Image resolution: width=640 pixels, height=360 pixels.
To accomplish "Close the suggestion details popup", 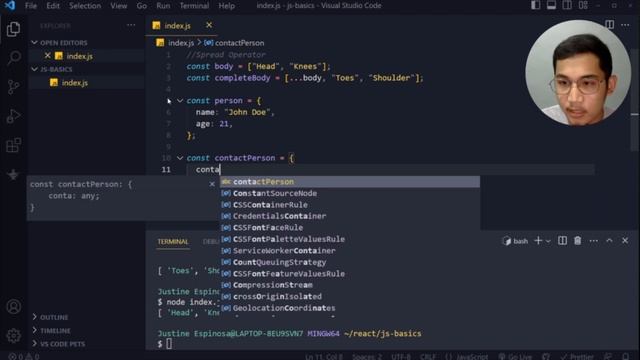I will (212, 184).
